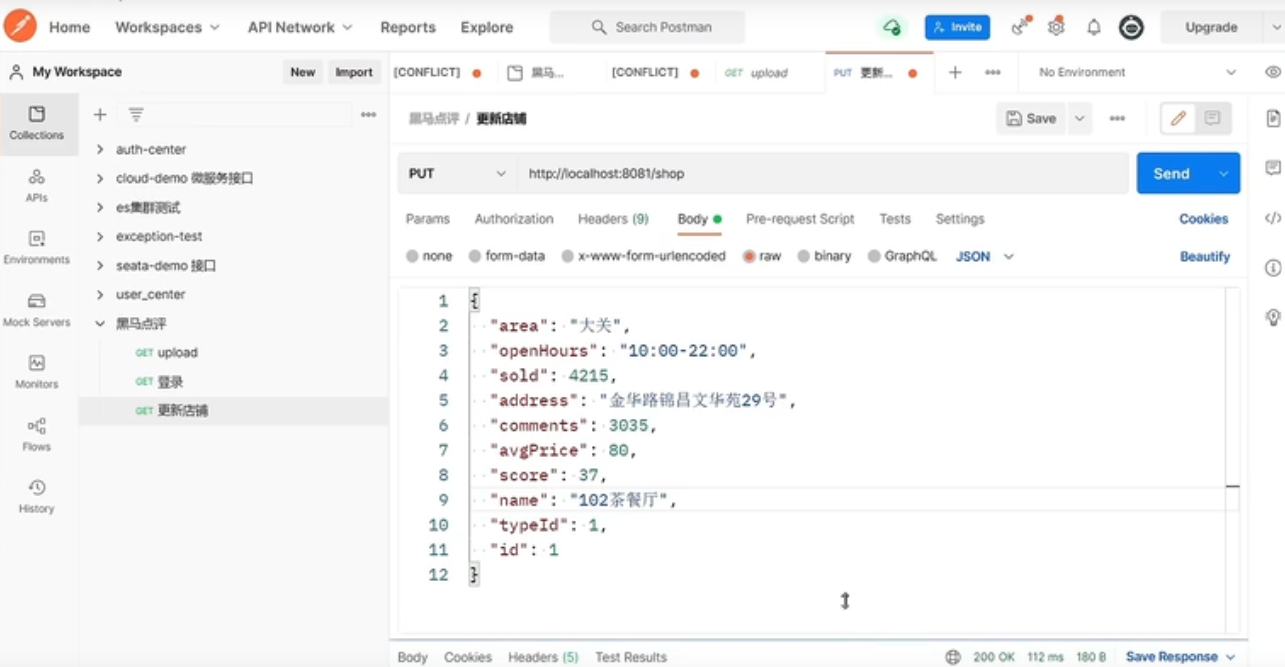Open tab overflow options ellipsis
This screenshot has height=667, width=1285.
993,72
